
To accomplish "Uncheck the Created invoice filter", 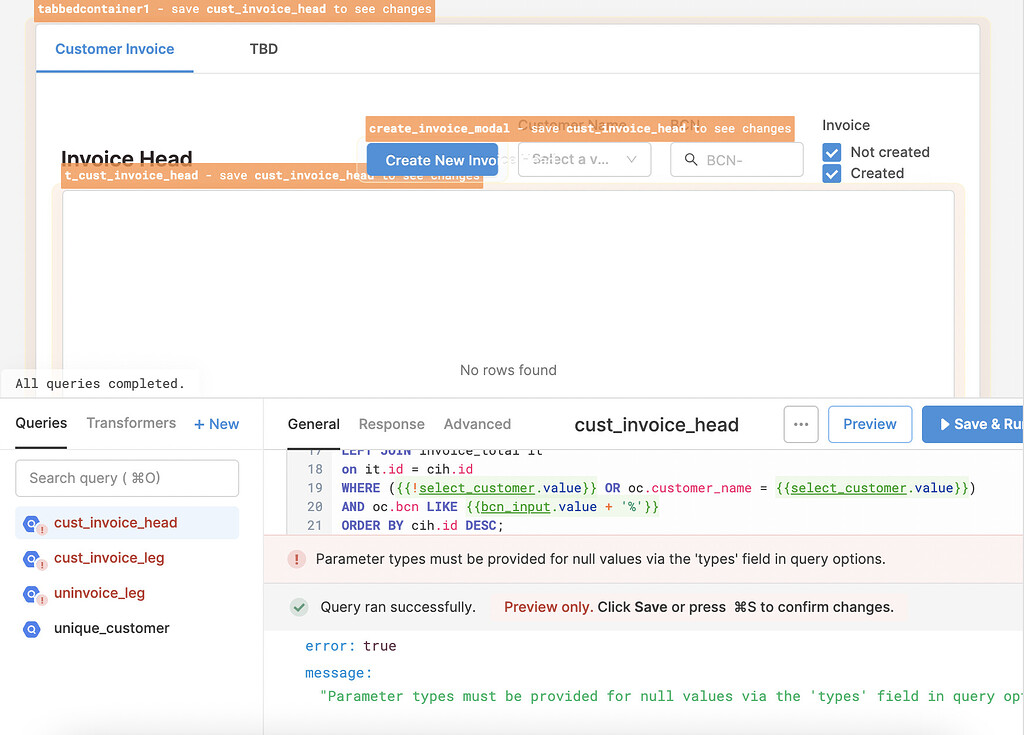I will coord(832,173).
